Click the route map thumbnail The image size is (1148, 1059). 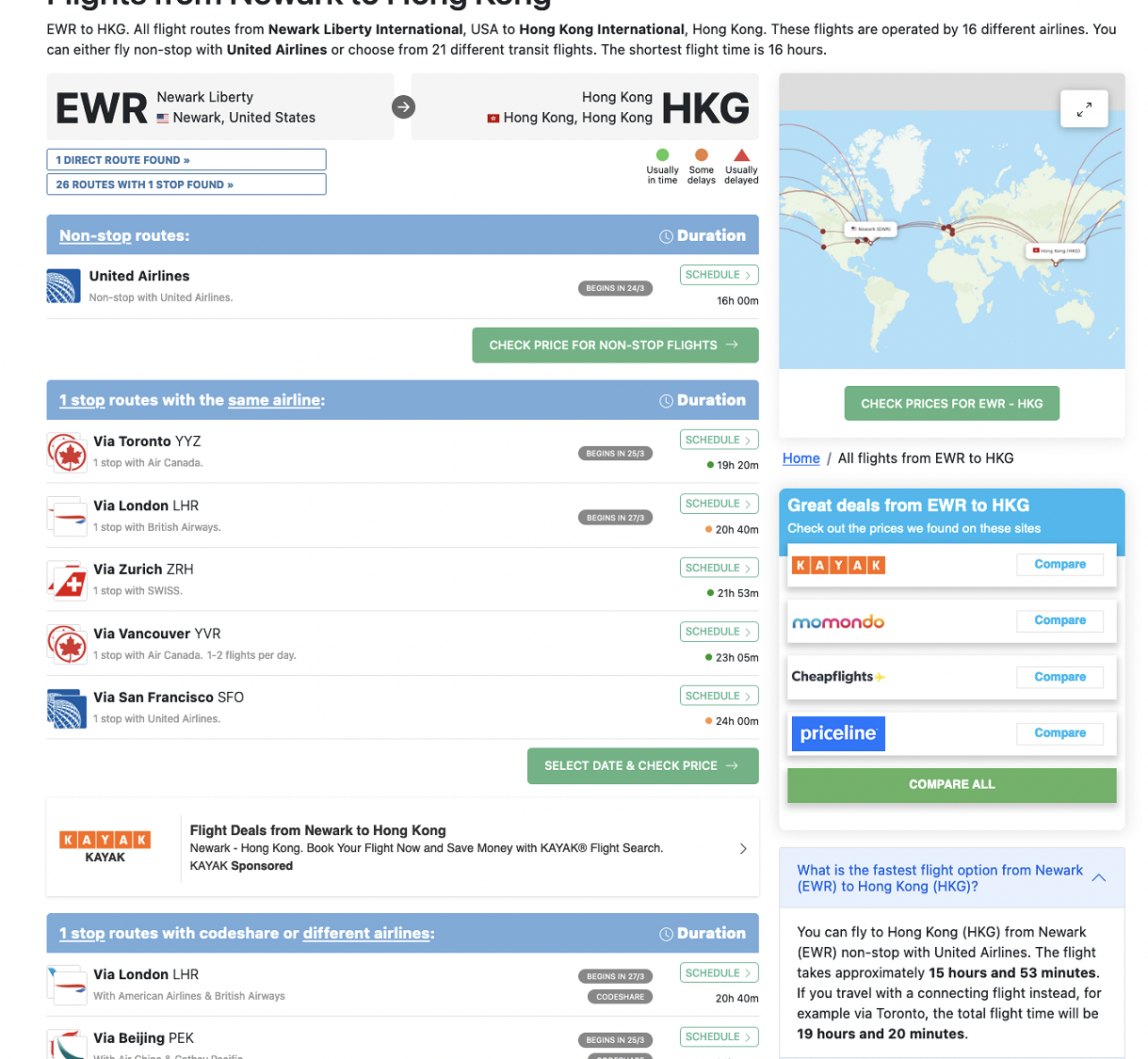coord(952,221)
